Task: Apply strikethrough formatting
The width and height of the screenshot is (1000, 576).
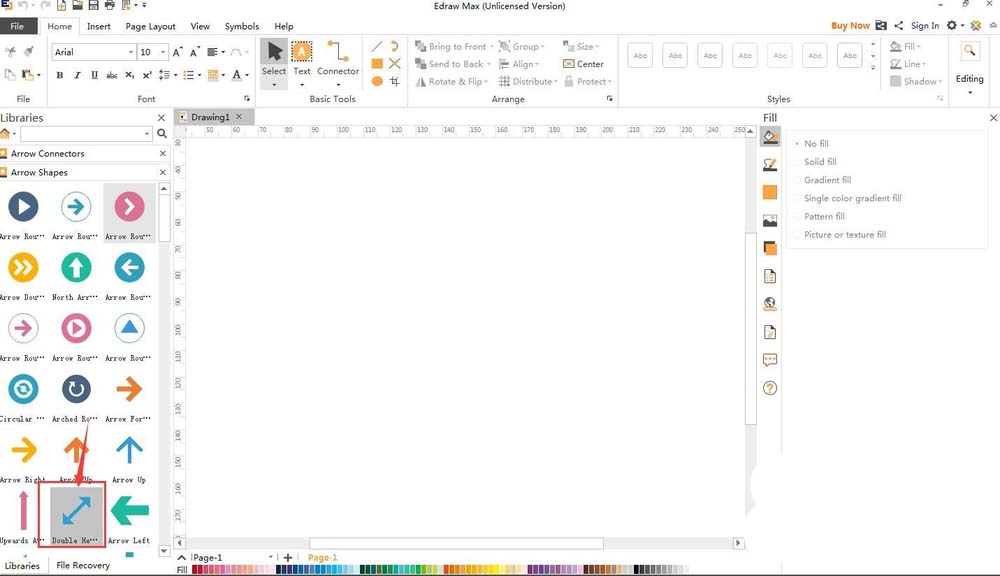Action: [112, 75]
